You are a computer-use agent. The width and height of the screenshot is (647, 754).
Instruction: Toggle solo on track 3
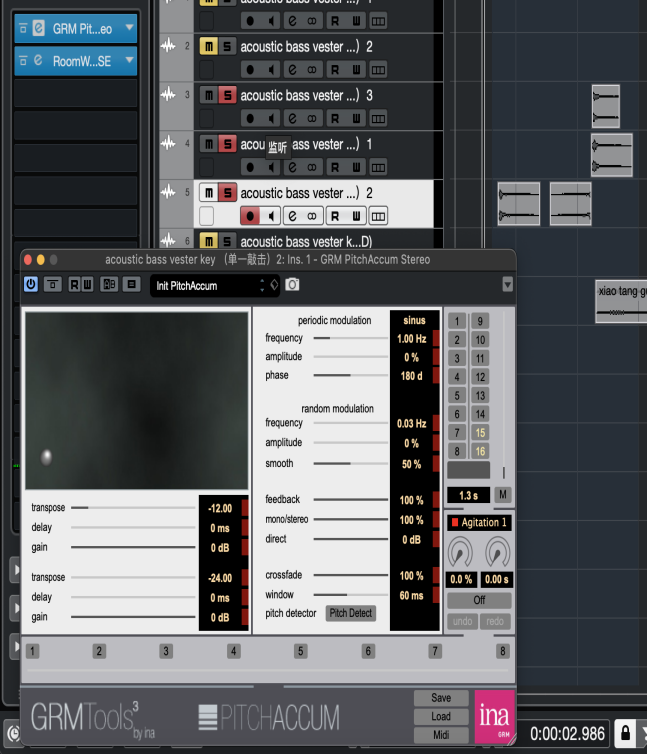click(x=227, y=95)
